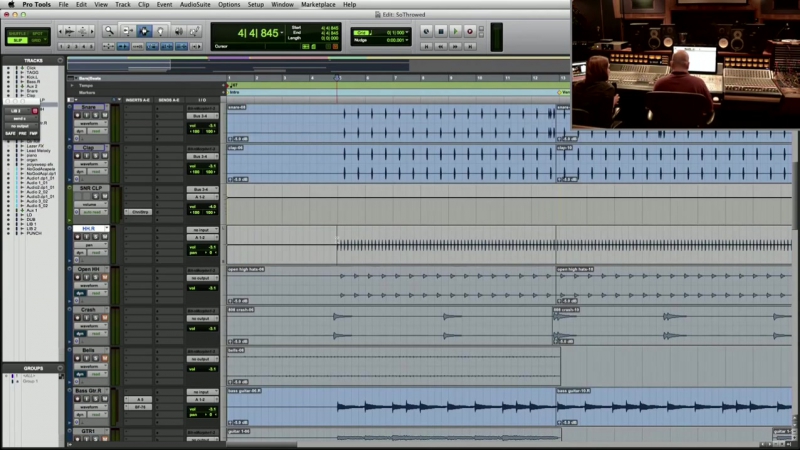Screen dimensions: 800x450
Task: Click the BF-76 insert on Bass Gtr.R
Action: [139, 407]
